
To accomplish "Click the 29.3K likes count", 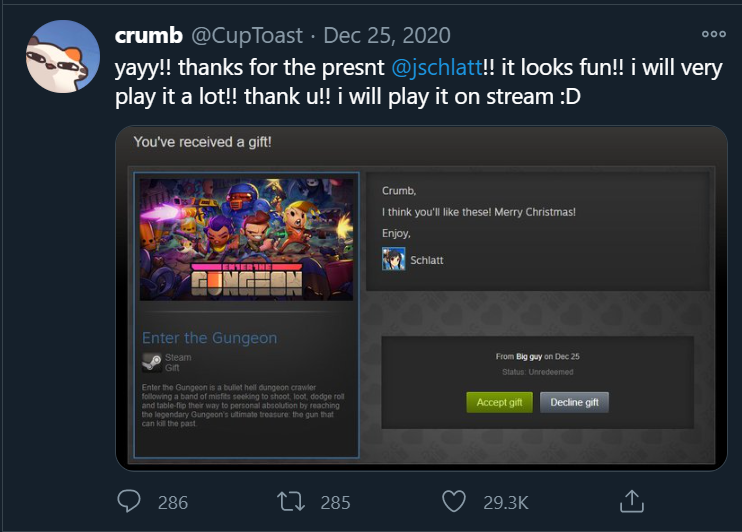I will 505,503.
